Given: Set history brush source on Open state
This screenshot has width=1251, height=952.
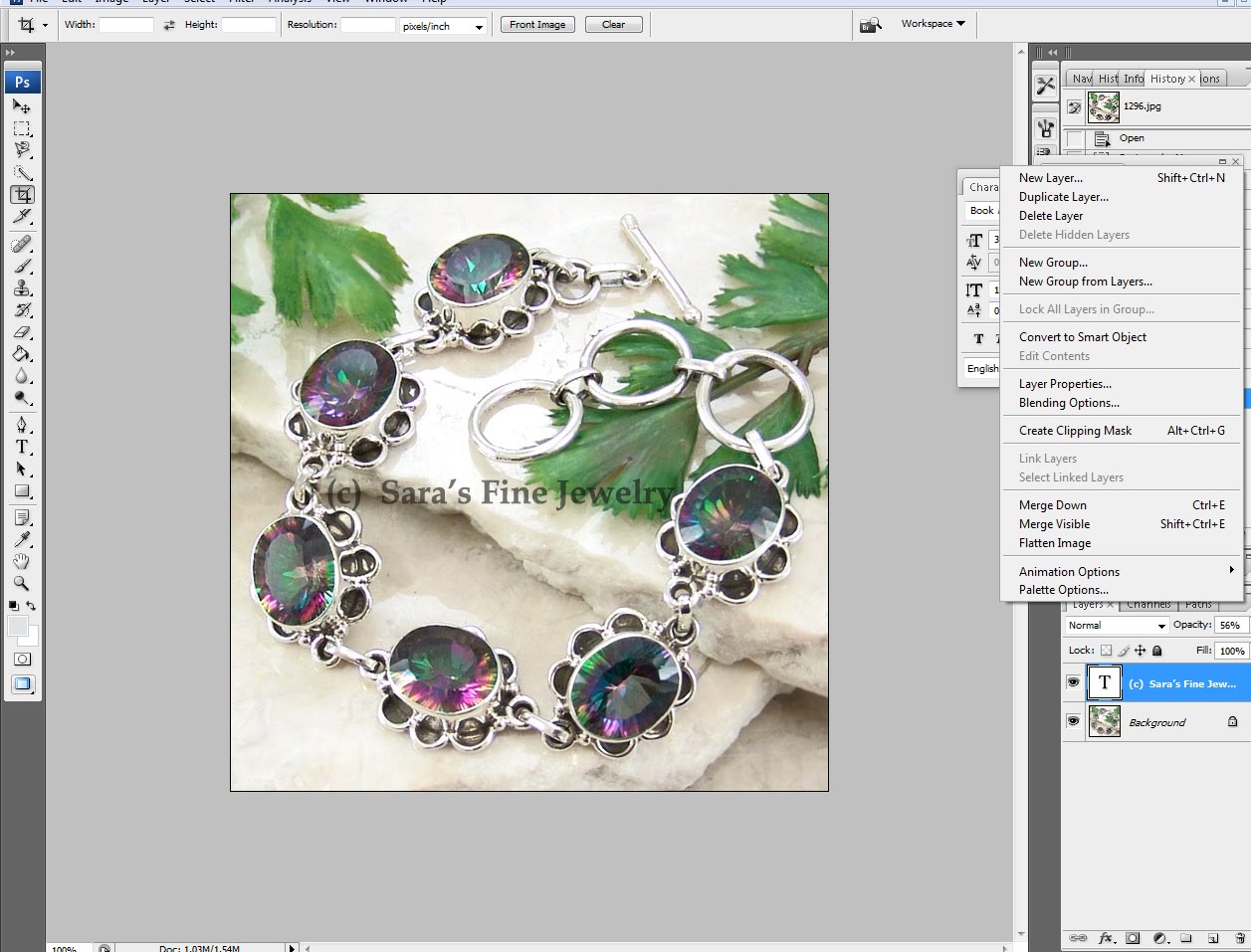Looking at the screenshot, I should [1074, 139].
